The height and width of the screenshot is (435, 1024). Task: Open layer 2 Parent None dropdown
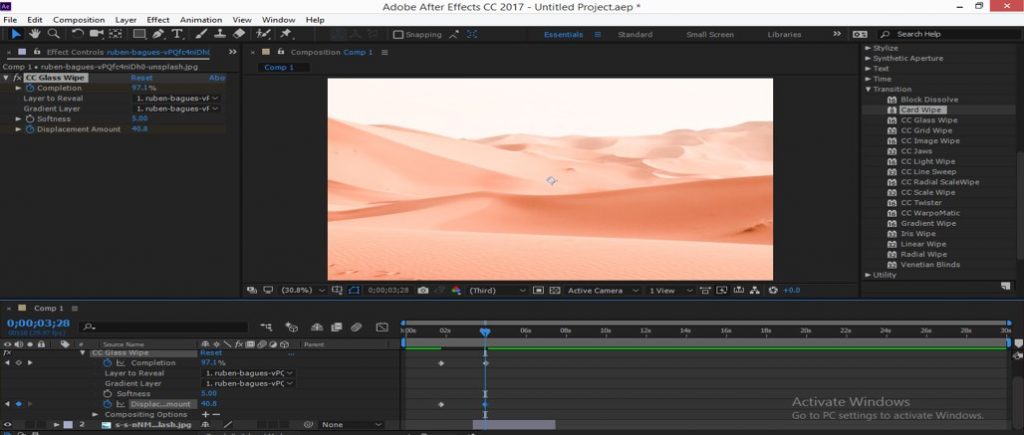[x=351, y=425]
